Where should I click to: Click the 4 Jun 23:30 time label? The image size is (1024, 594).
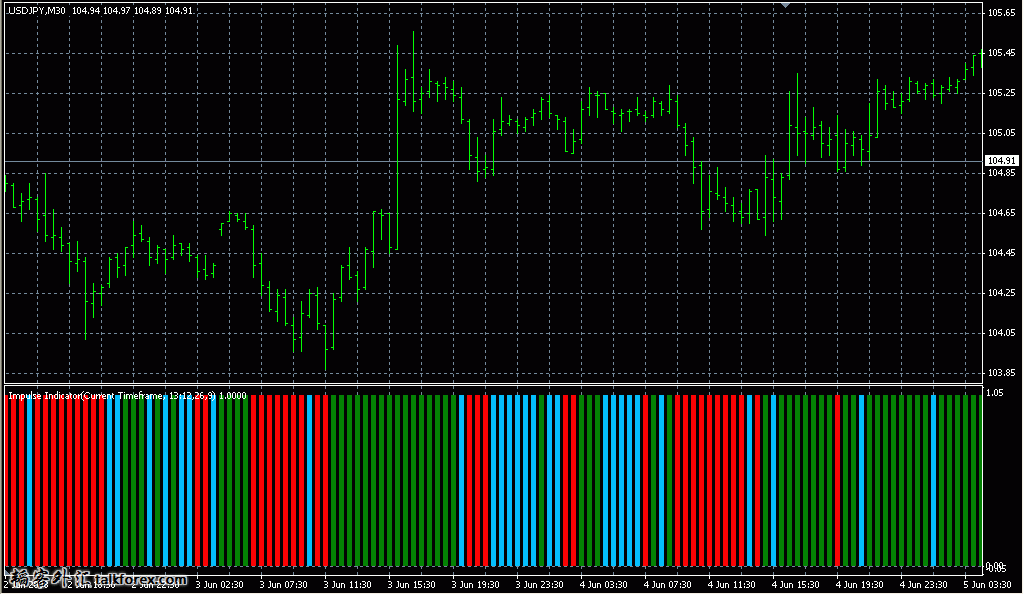click(923, 585)
